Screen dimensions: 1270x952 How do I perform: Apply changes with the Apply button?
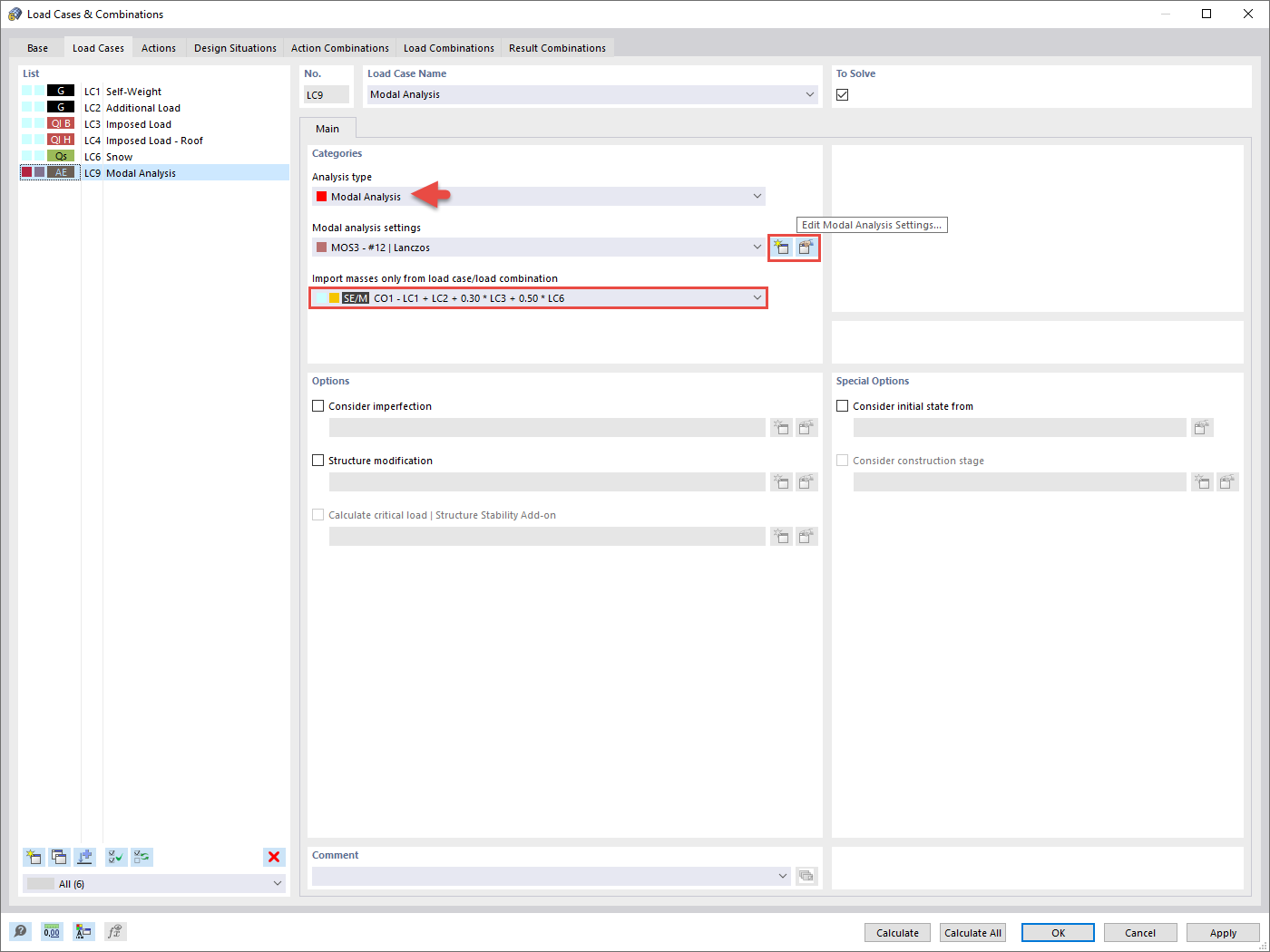[x=1223, y=932]
